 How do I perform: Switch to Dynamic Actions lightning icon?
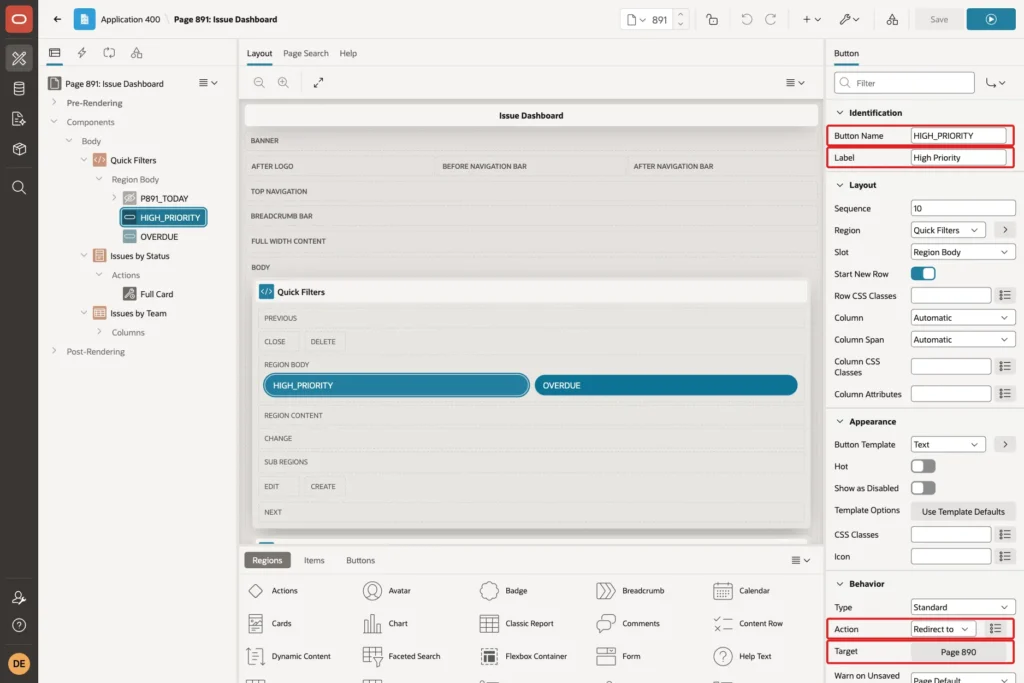82,53
